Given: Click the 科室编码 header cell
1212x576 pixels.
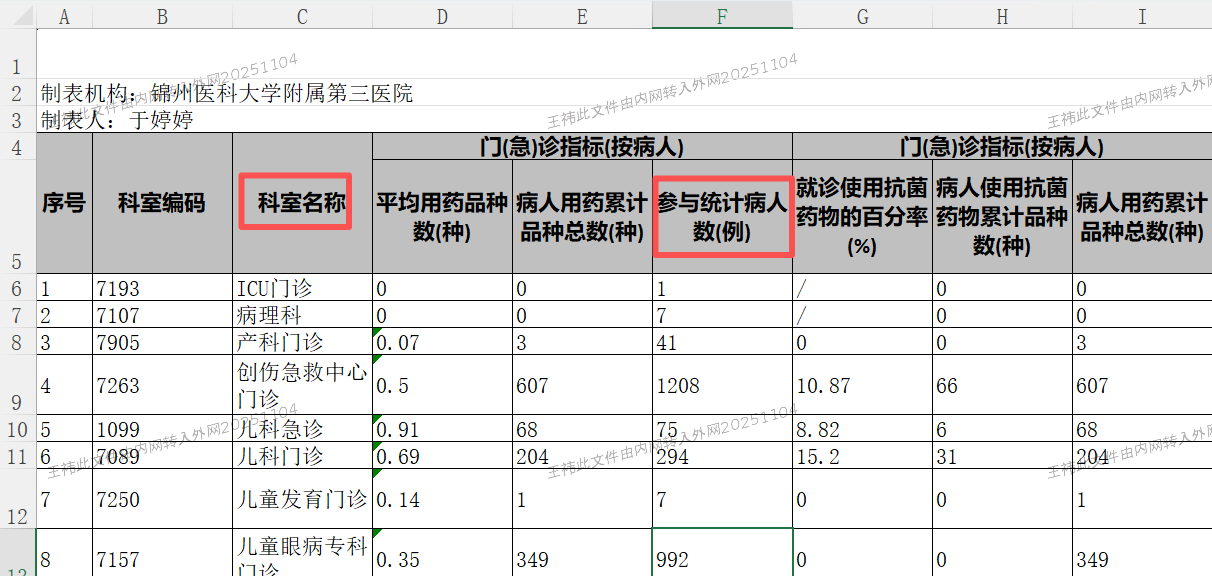Looking at the screenshot, I should coord(162,204).
